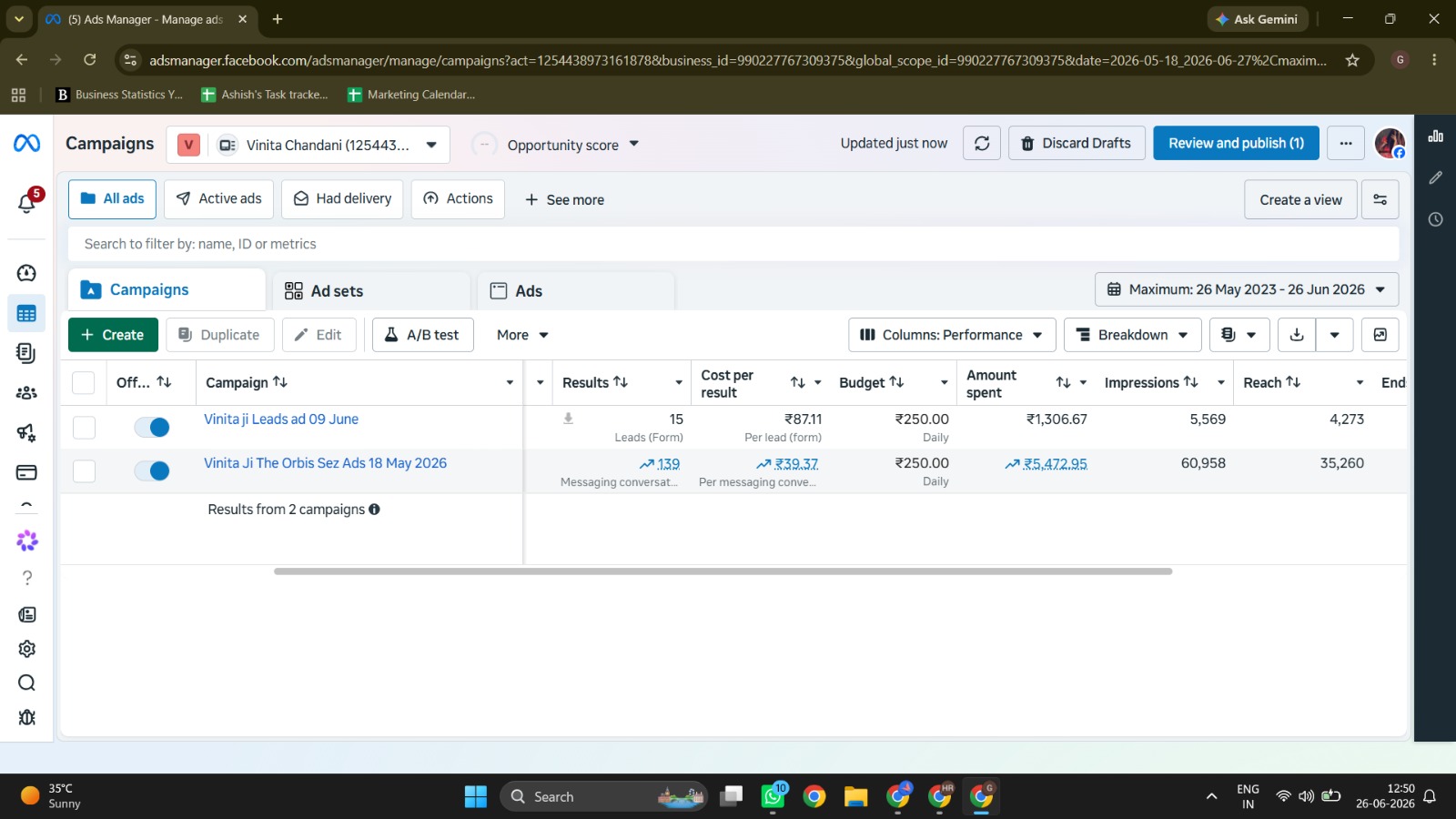This screenshot has width=1456, height=819.
Task: Click the Meta logo
Action: [x=26, y=144]
